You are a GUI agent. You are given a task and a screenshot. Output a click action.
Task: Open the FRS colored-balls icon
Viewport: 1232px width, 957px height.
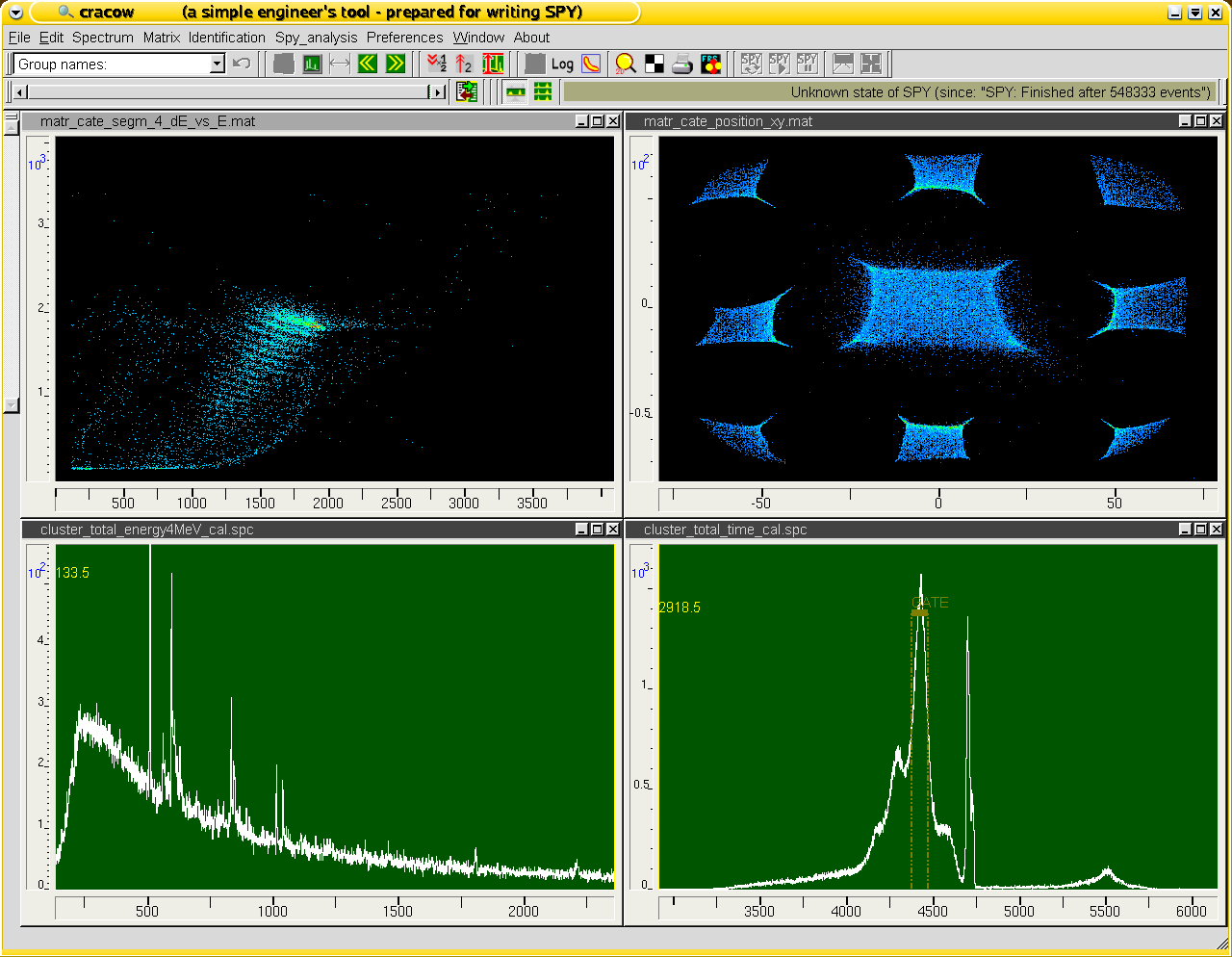[x=710, y=65]
